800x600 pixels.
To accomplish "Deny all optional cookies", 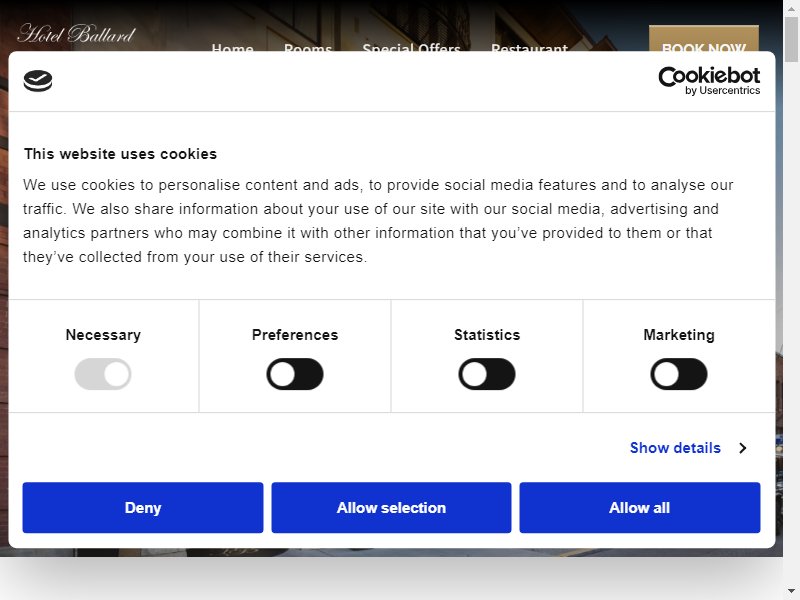I will click(x=143, y=508).
